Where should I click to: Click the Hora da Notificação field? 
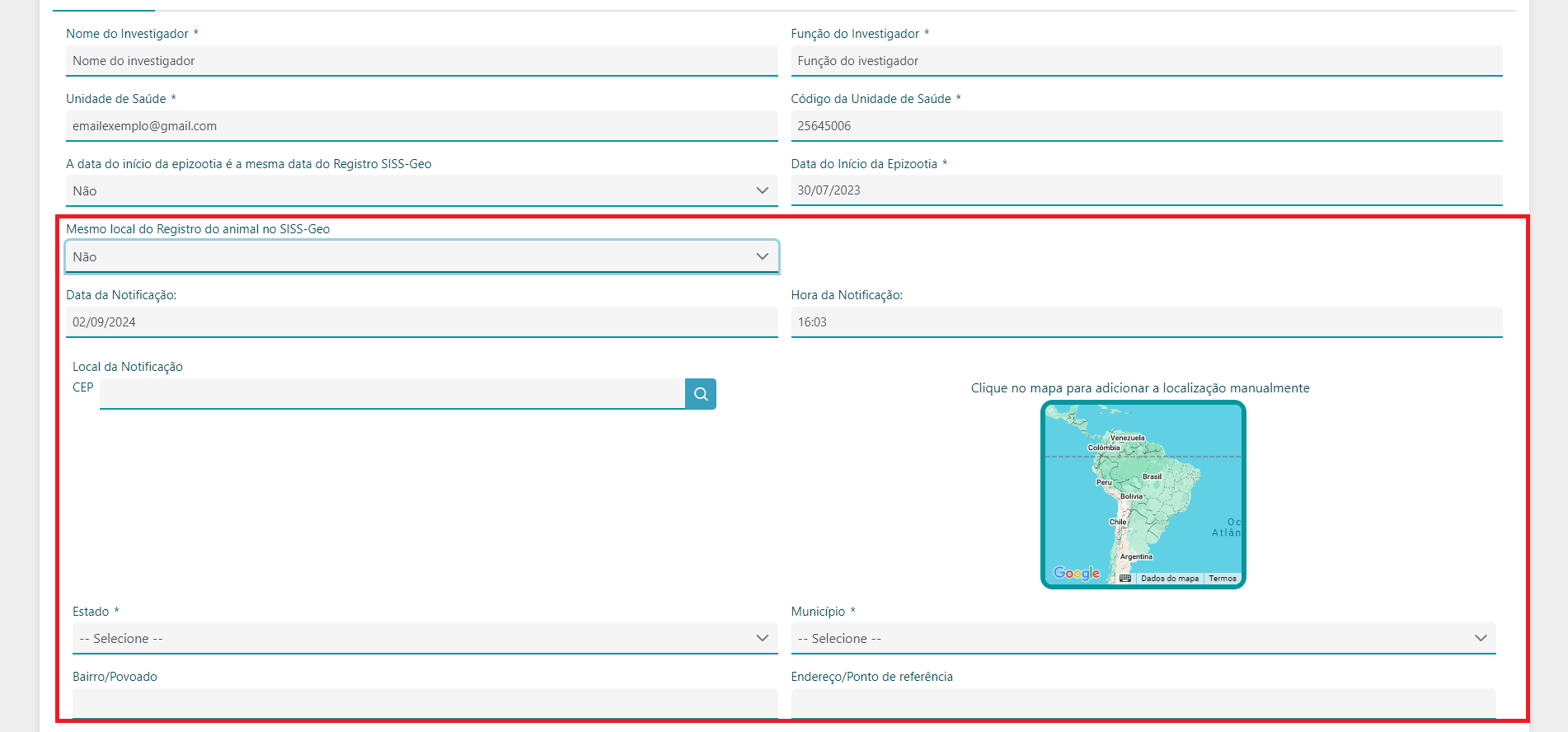pyautogui.click(x=1146, y=322)
